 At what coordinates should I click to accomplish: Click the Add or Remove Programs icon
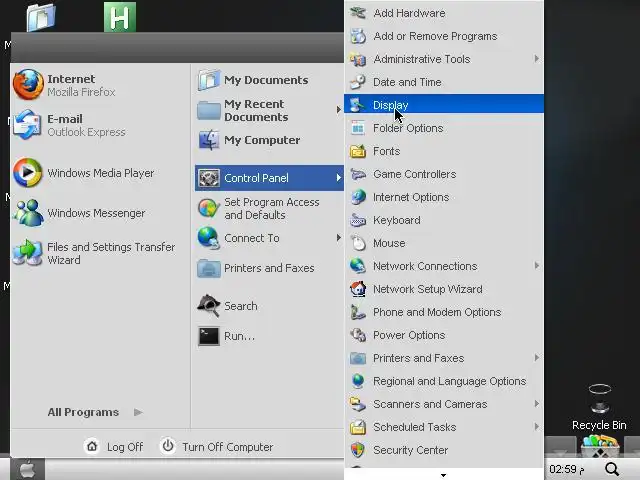358,36
